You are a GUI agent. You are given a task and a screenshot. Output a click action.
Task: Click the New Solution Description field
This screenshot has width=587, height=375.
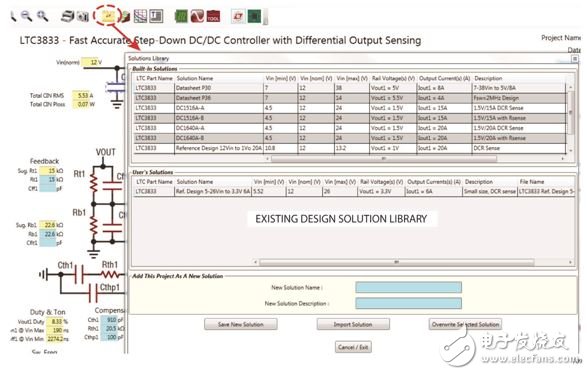click(408, 303)
